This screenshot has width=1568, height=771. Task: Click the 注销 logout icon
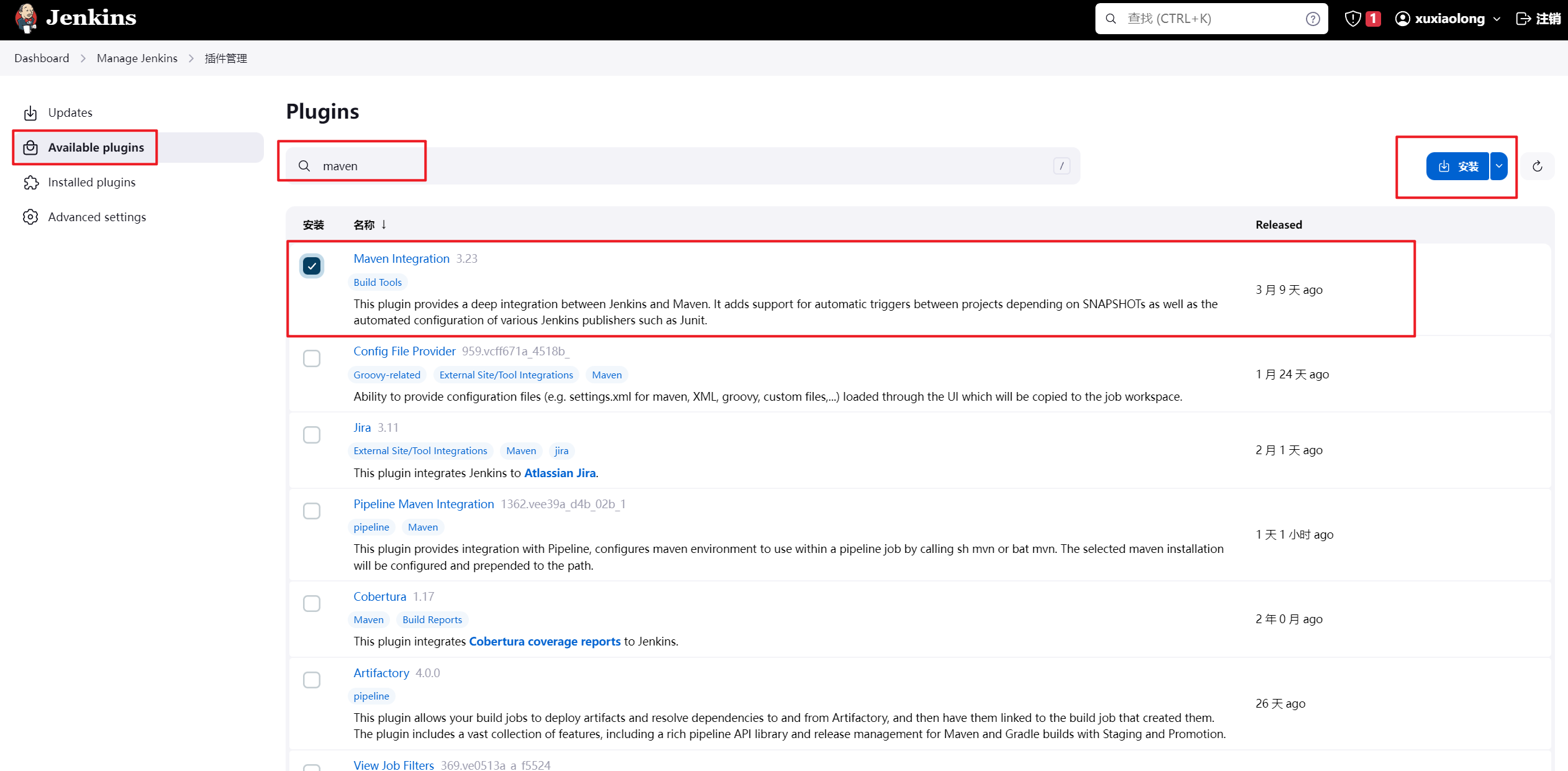click(x=1523, y=19)
